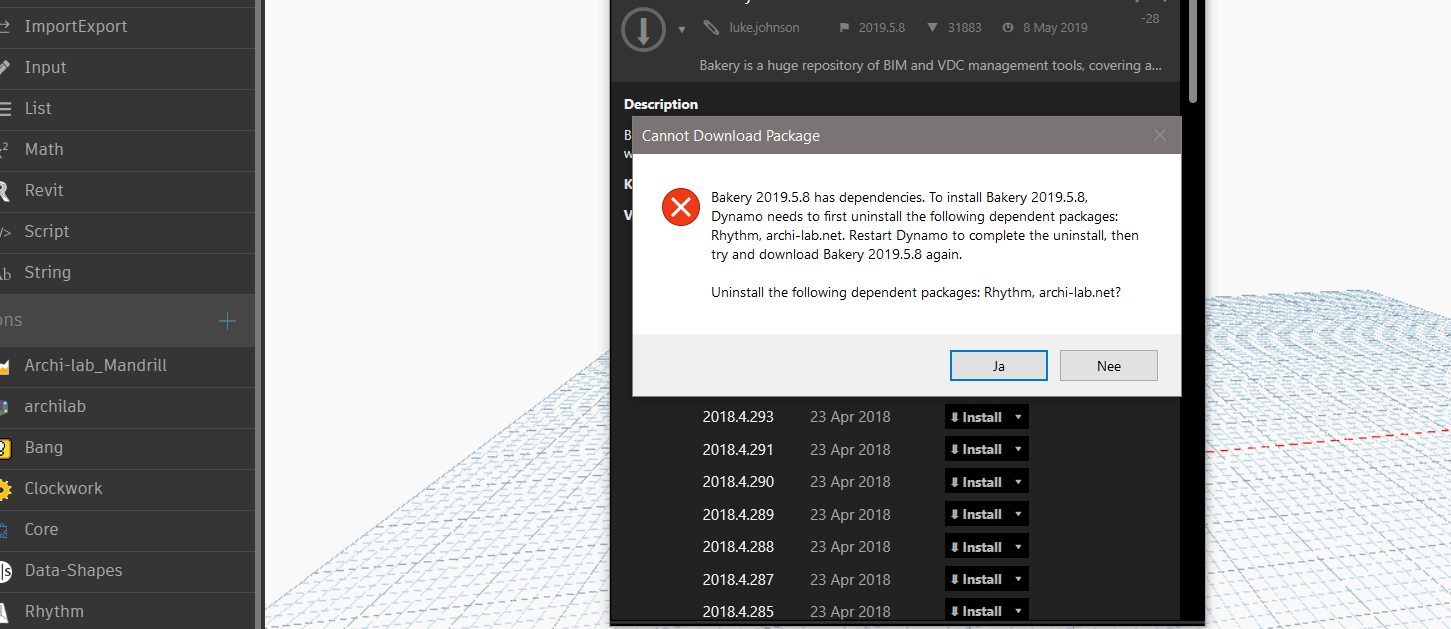The image size is (1451, 629).
Task: Open install options dropdown for version 2018.4.291
Action: tap(1018, 450)
